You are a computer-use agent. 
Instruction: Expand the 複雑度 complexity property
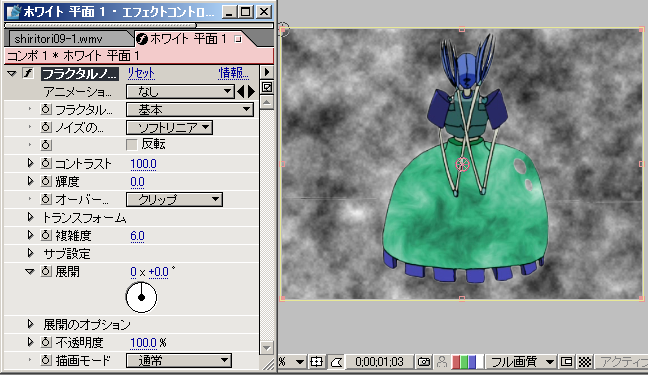point(30,235)
